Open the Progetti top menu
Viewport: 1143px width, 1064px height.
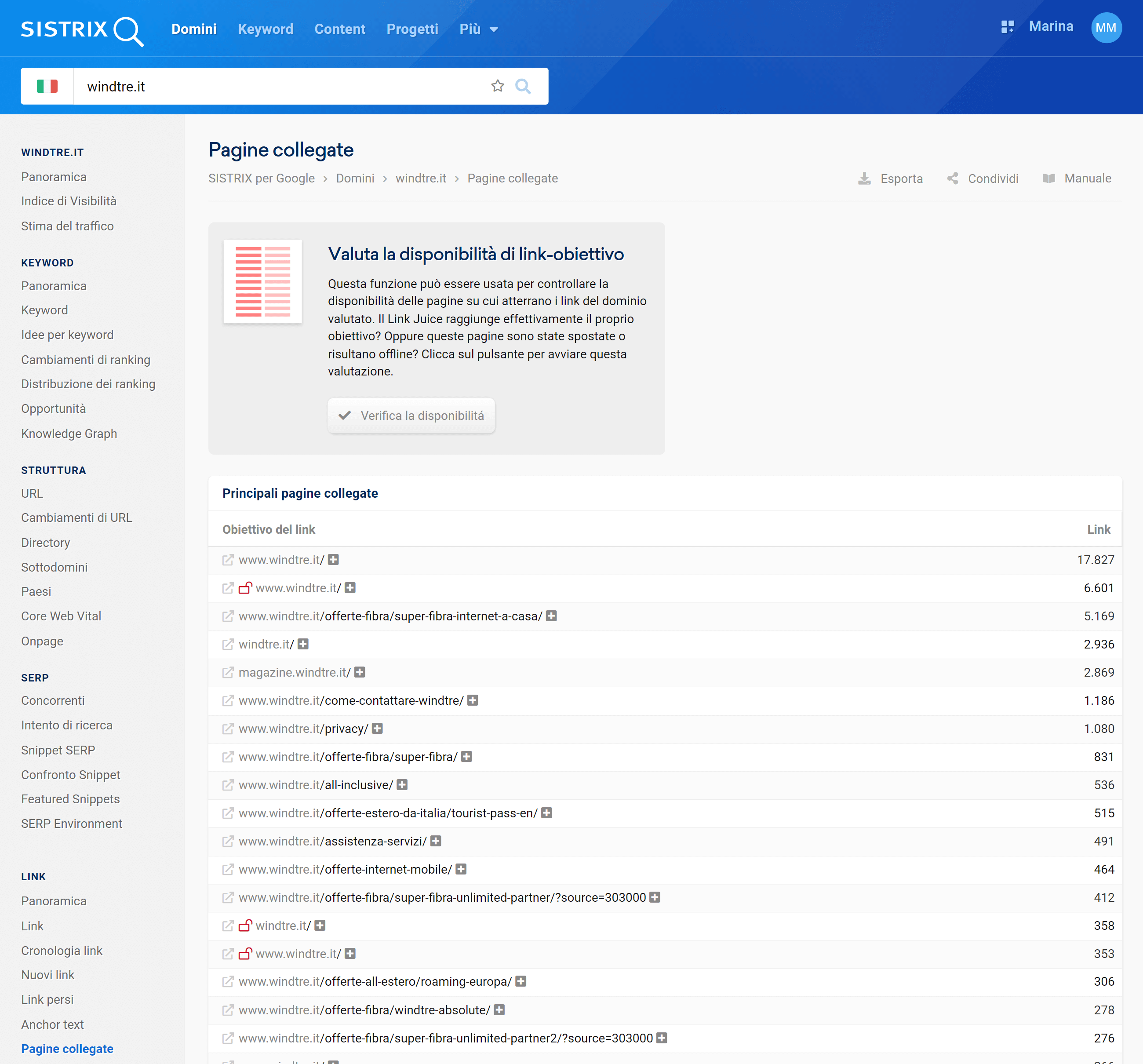(x=412, y=29)
